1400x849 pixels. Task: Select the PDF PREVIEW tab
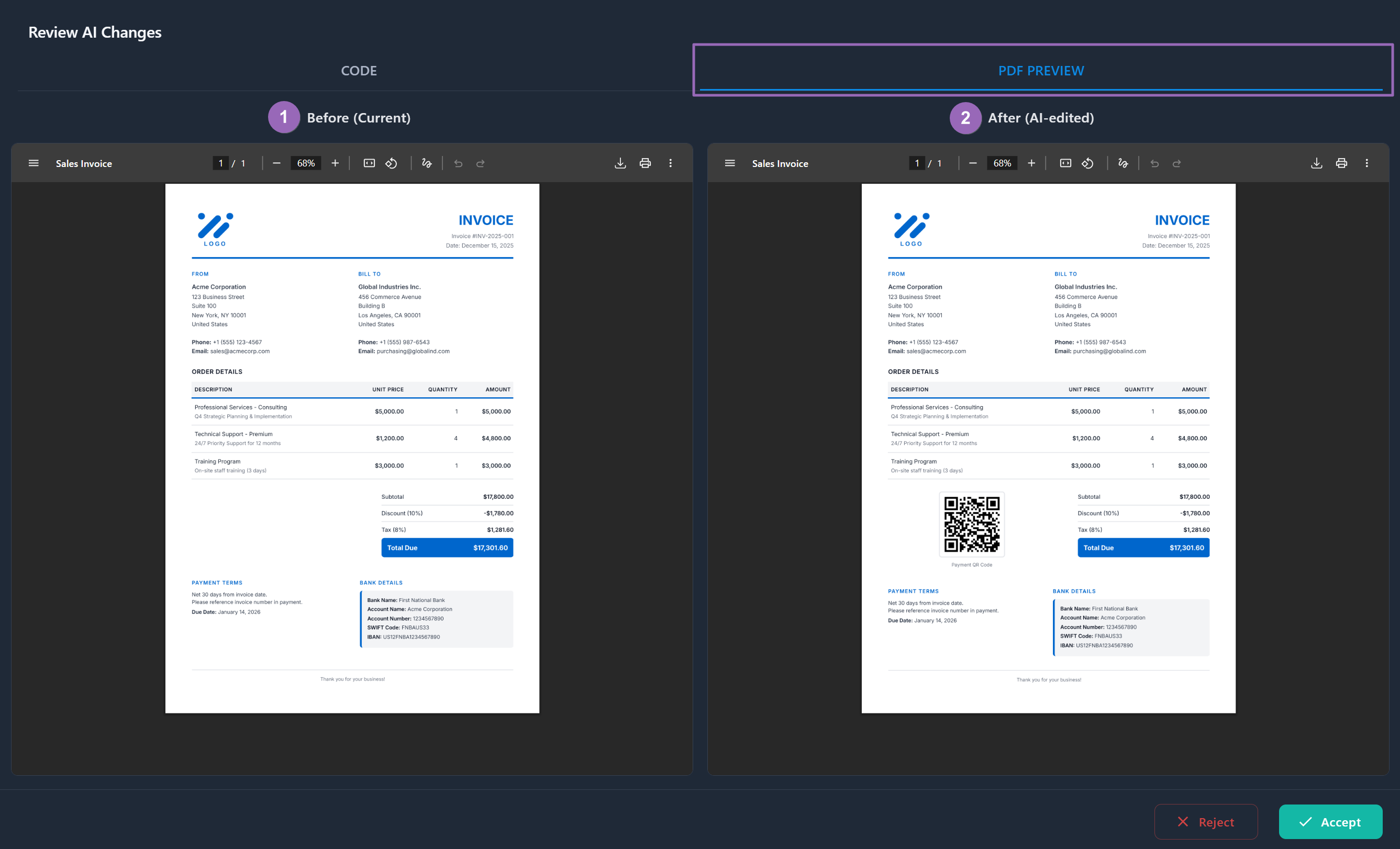coord(1040,71)
